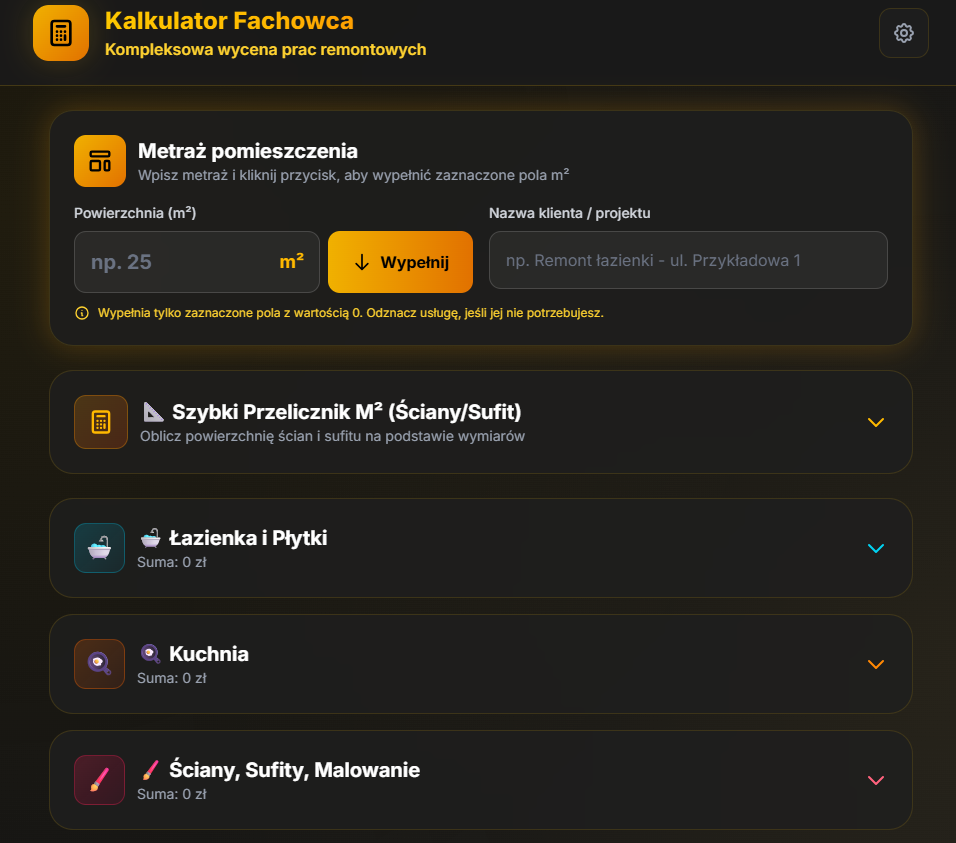Open settings via the gear icon
Image resolution: width=956 pixels, height=843 pixels.
coord(903,32)
